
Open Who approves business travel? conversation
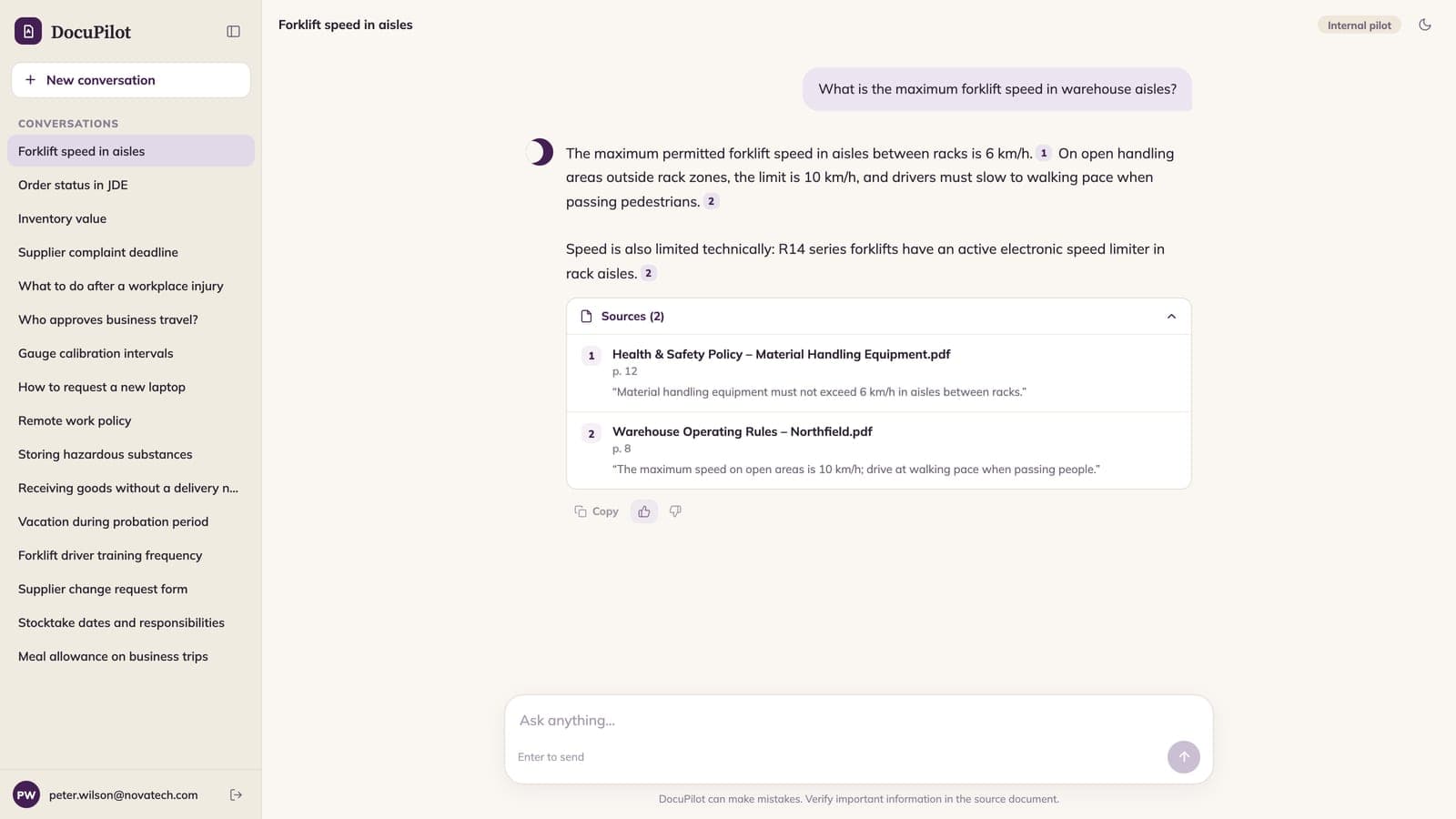tap(131, 319)
